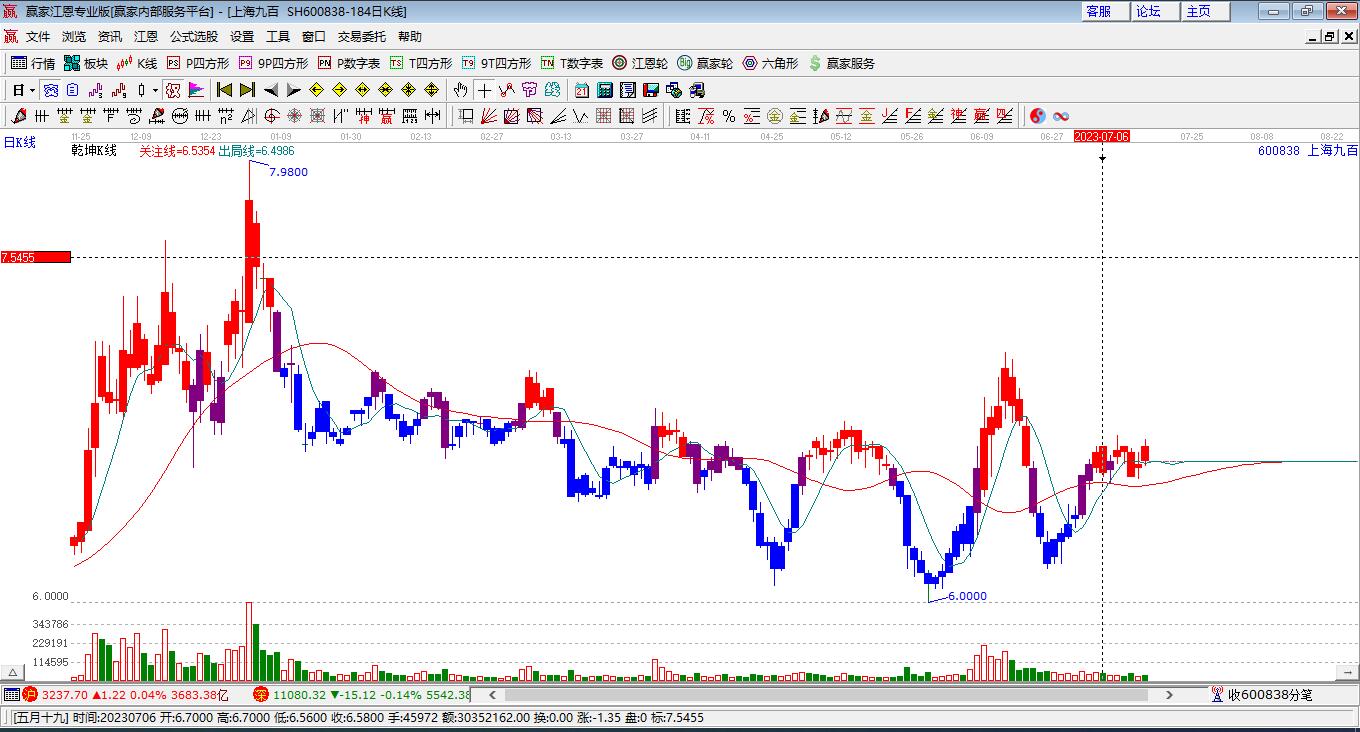
Task: Select the hand pan tool
Action: [460, 90]
